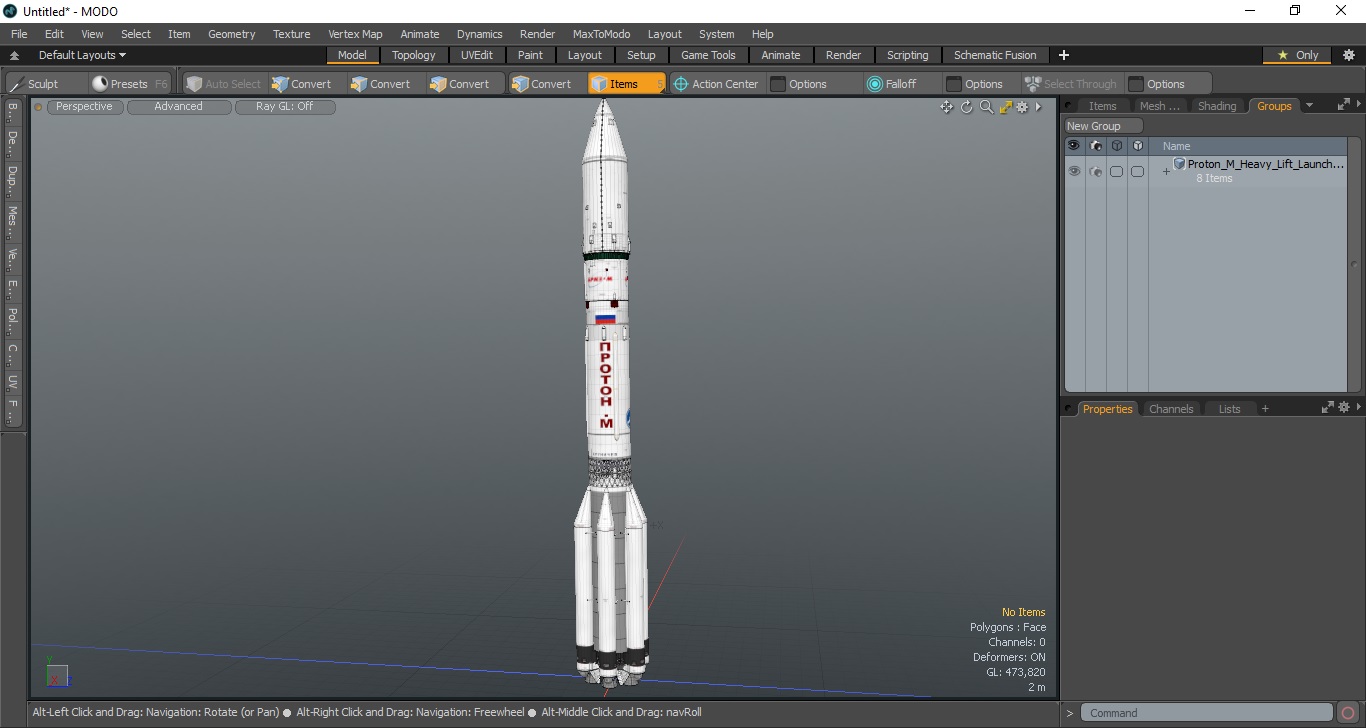Open the Pol... vertical sidebar tab

(13, 320)
